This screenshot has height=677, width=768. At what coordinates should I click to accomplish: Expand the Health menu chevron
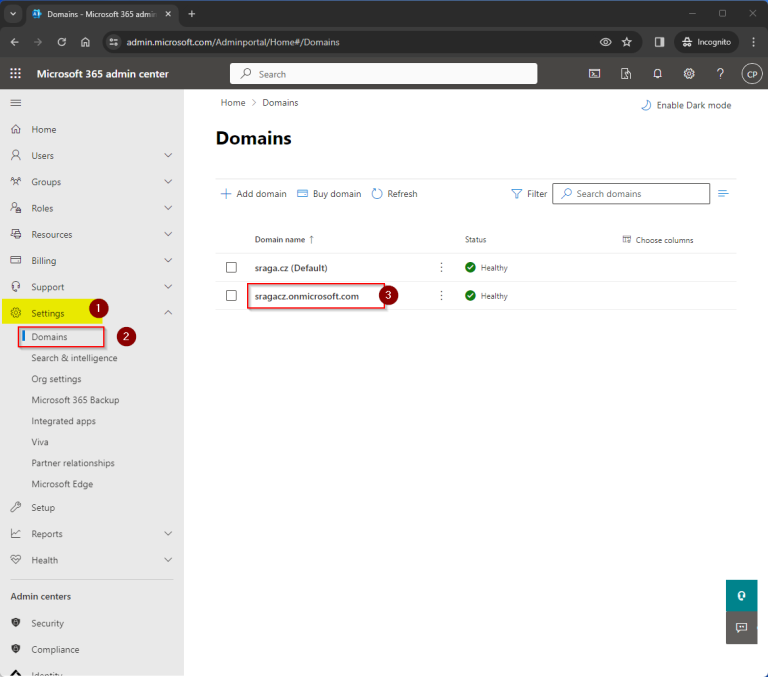coord(168,560)
